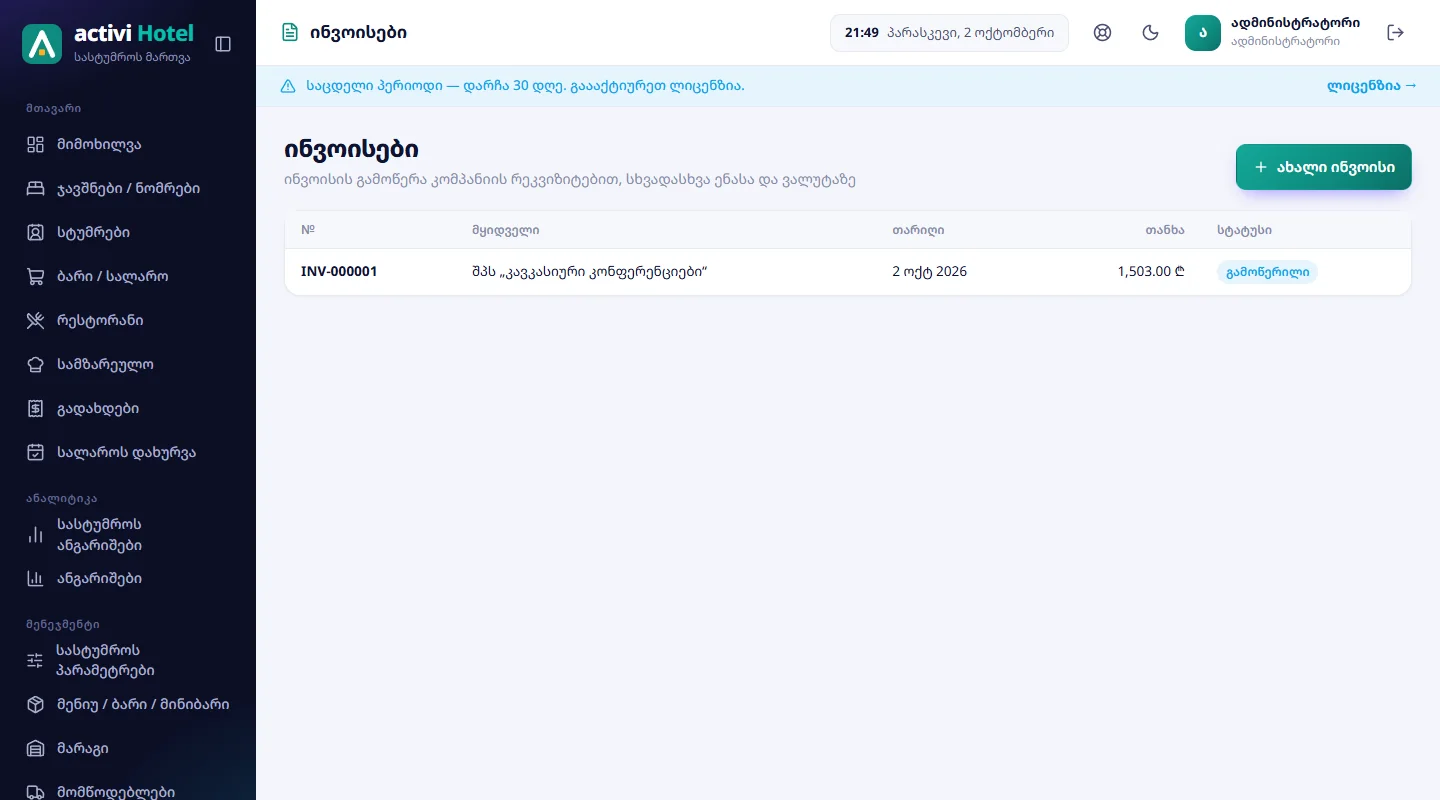
Task: Open the ადმინისტრატორი user profile
Action: tap(1273, 32)
